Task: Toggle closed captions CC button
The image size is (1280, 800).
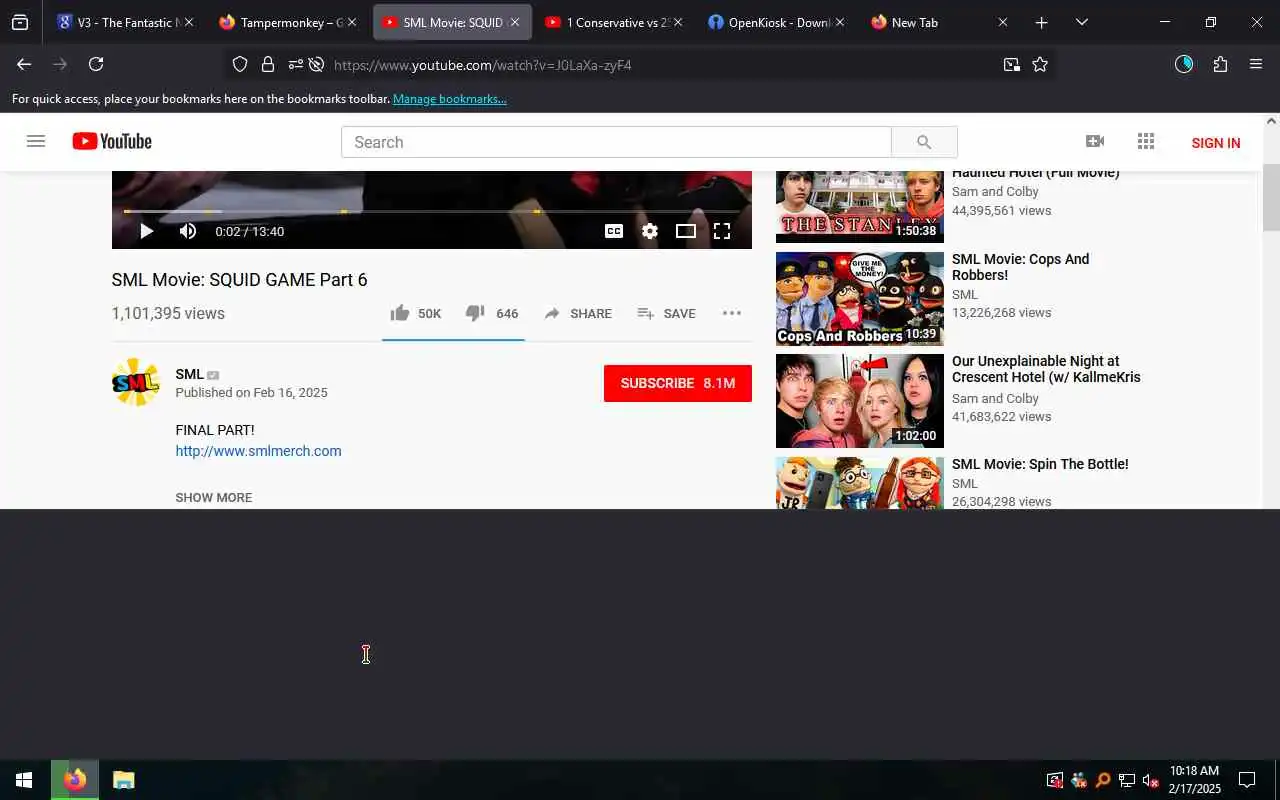Action: tap(614, 231)
